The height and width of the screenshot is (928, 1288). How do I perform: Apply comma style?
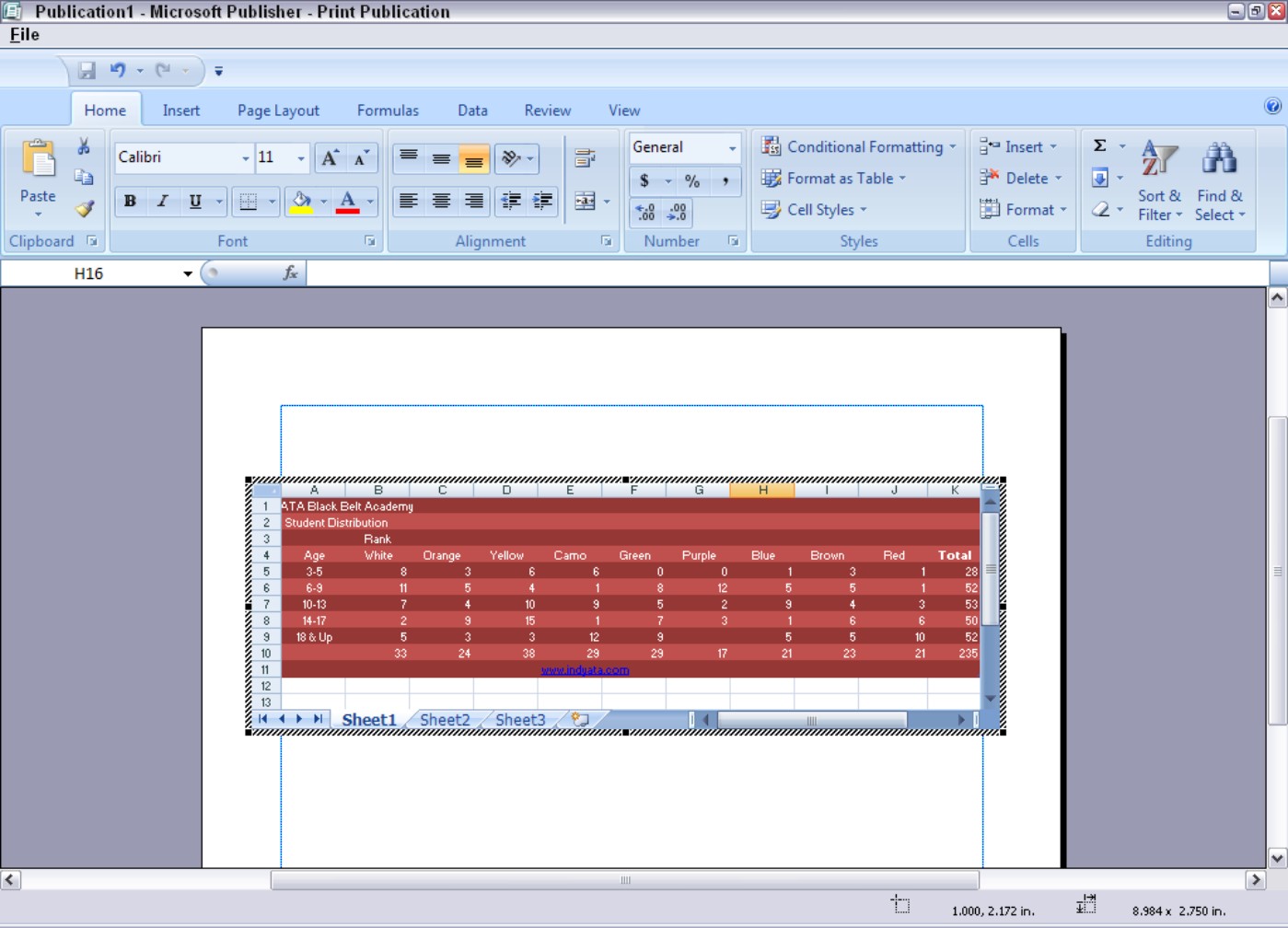coord(725,180)
